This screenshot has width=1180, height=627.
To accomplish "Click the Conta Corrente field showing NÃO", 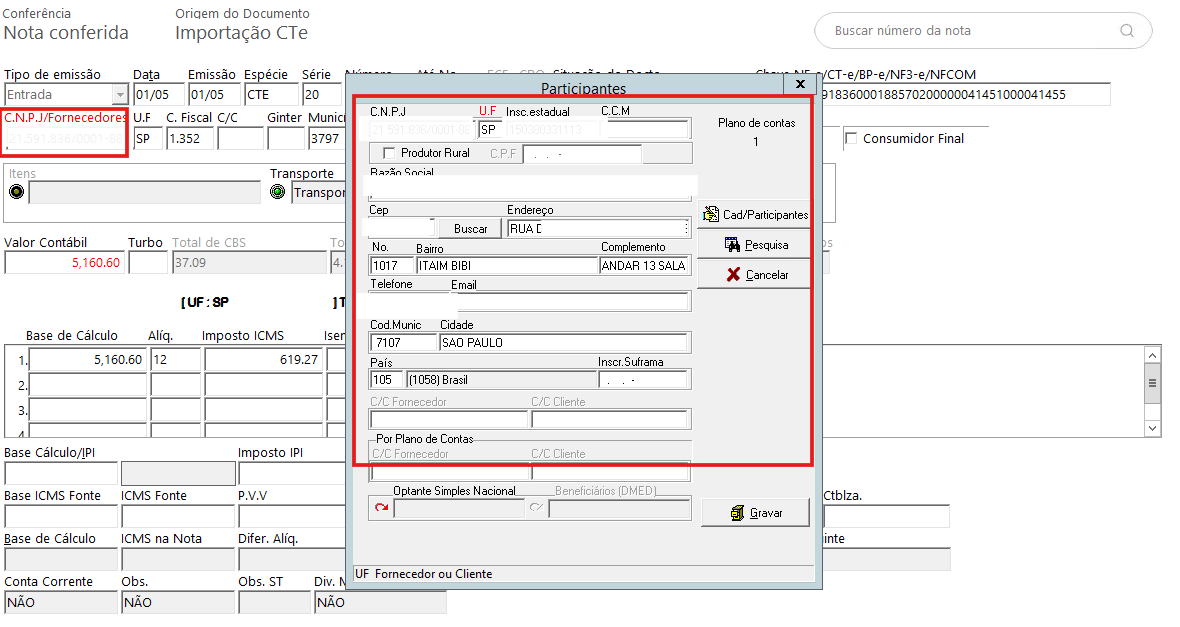I will click(61, 602).
